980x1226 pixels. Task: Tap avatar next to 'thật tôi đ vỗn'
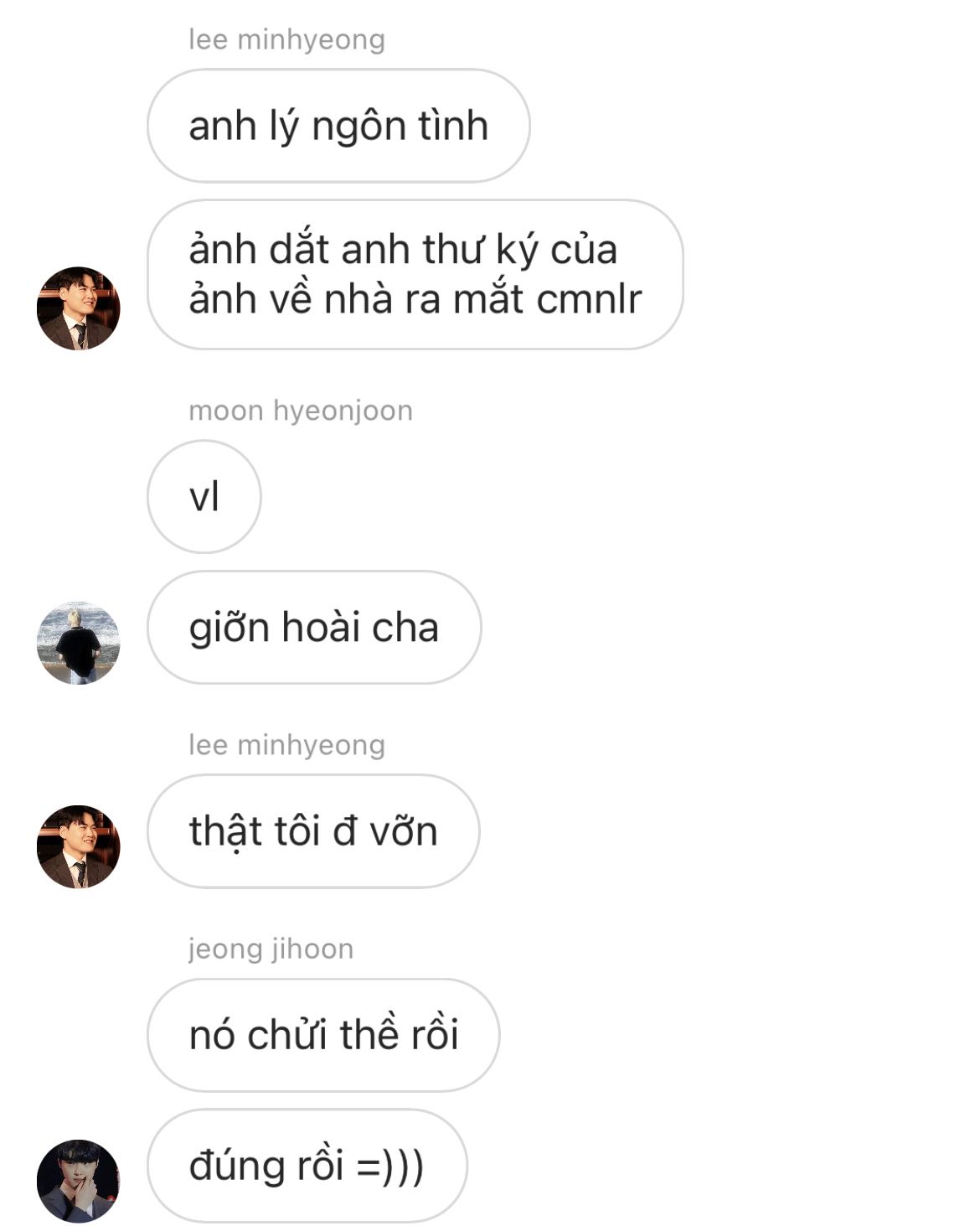(79, 846)
